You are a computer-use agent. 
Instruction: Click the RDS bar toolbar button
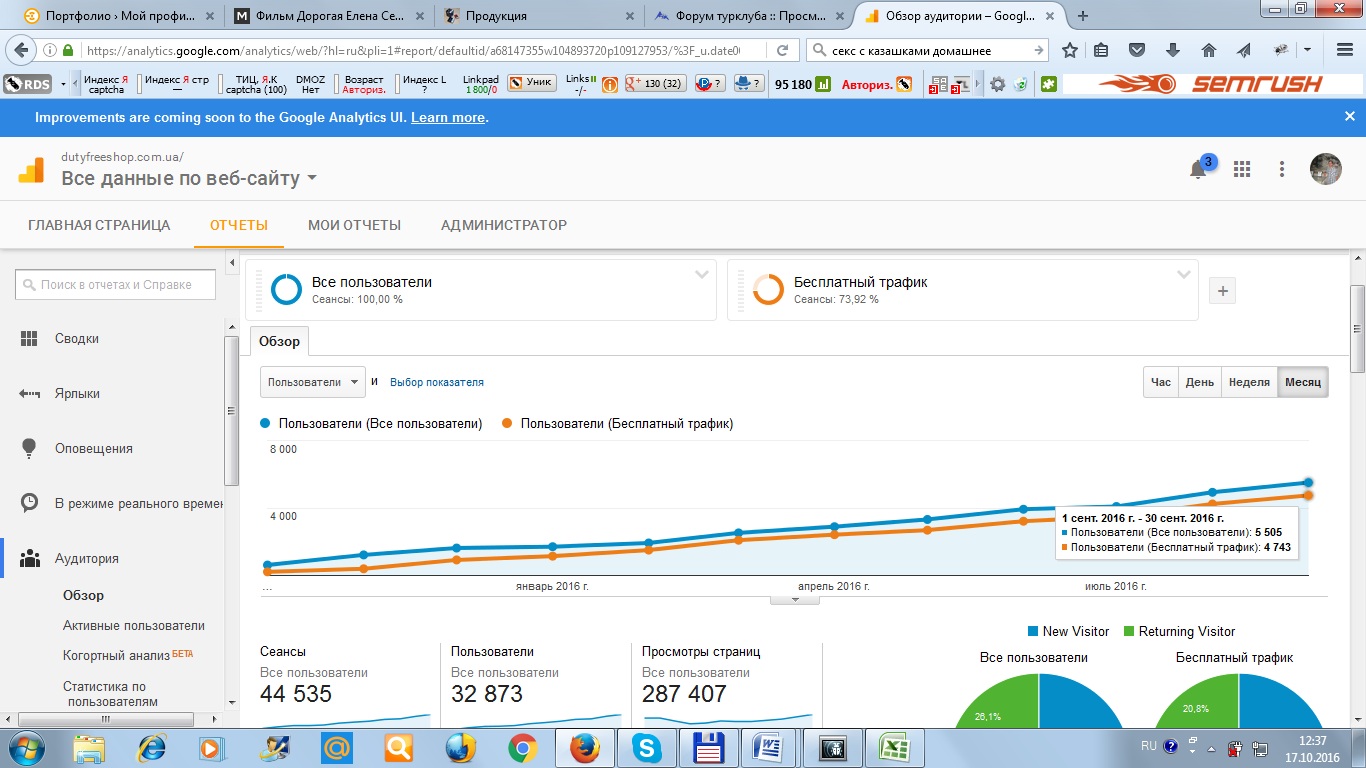click(x=27, y=85)
